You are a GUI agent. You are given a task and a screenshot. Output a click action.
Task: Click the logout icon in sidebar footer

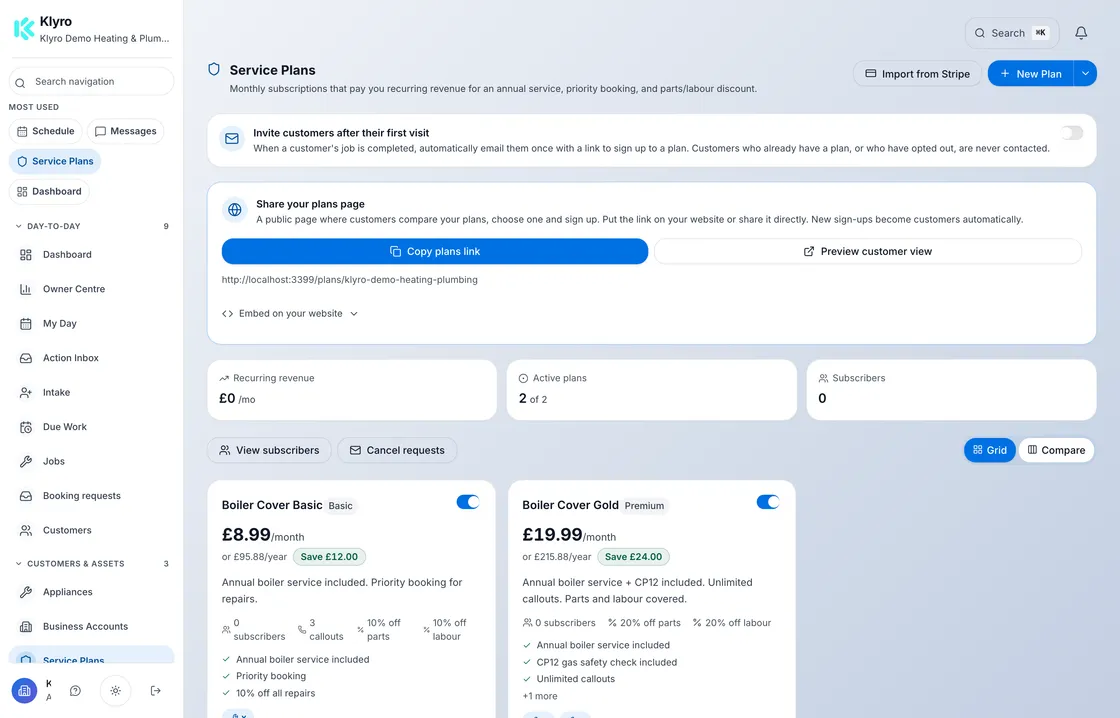tap(156, 691)
